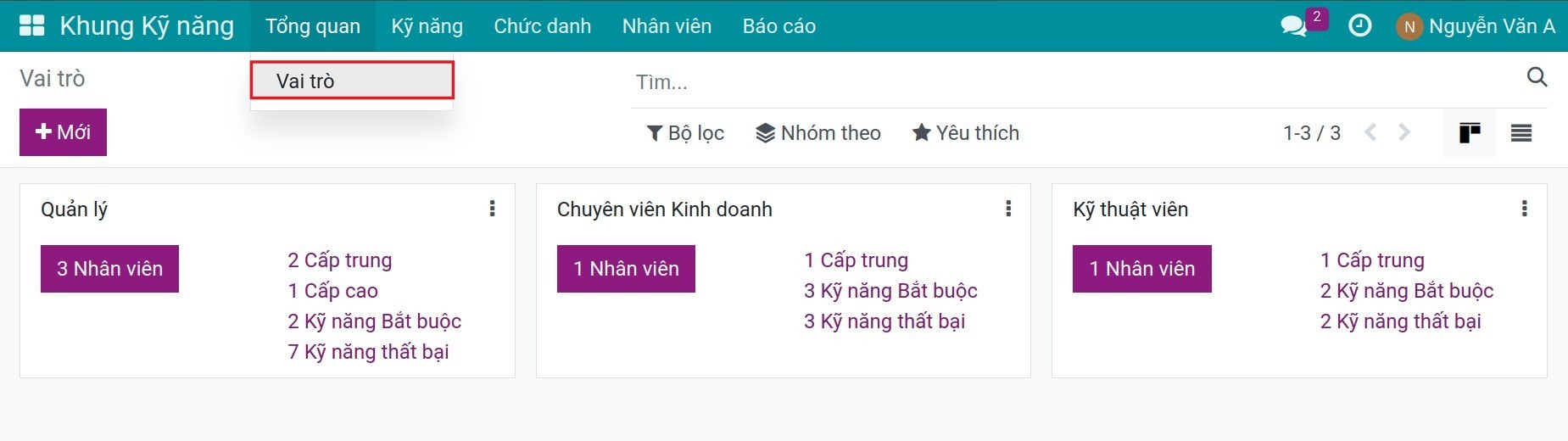Open 3 Kỹ năng thất bại link

point(884,321)
